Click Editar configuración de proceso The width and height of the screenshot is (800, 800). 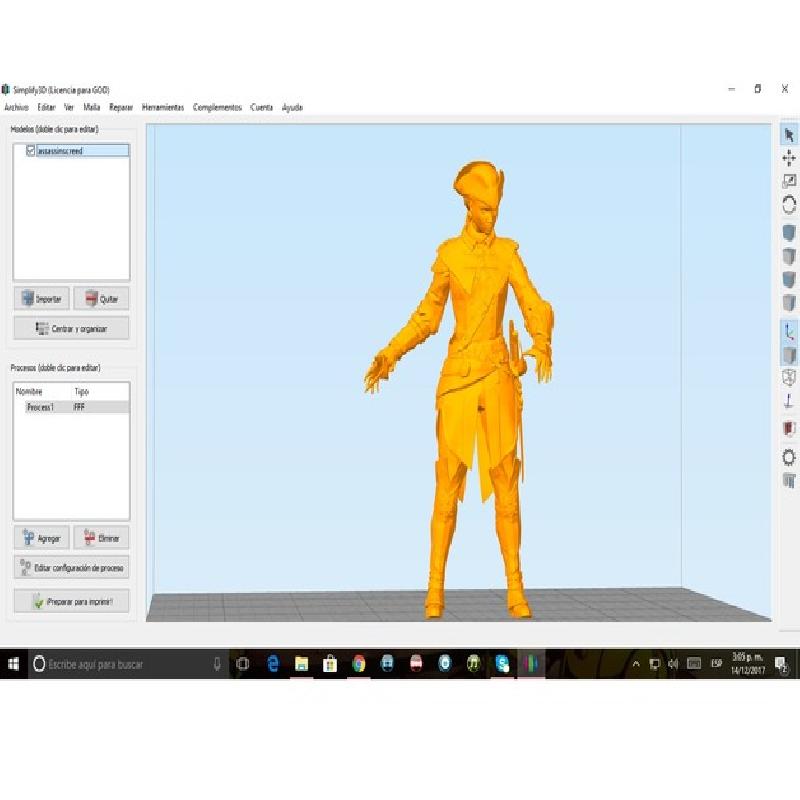71,567
